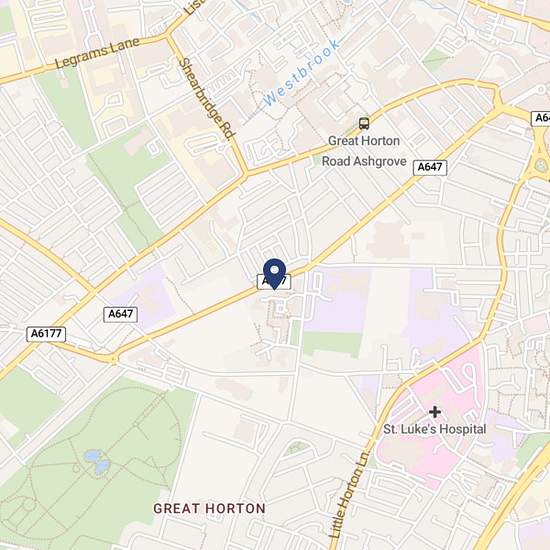The height and width of the screenshot is (550, 550).
Task: Click the A6177 road shield
Action: (x=46, y=333)
